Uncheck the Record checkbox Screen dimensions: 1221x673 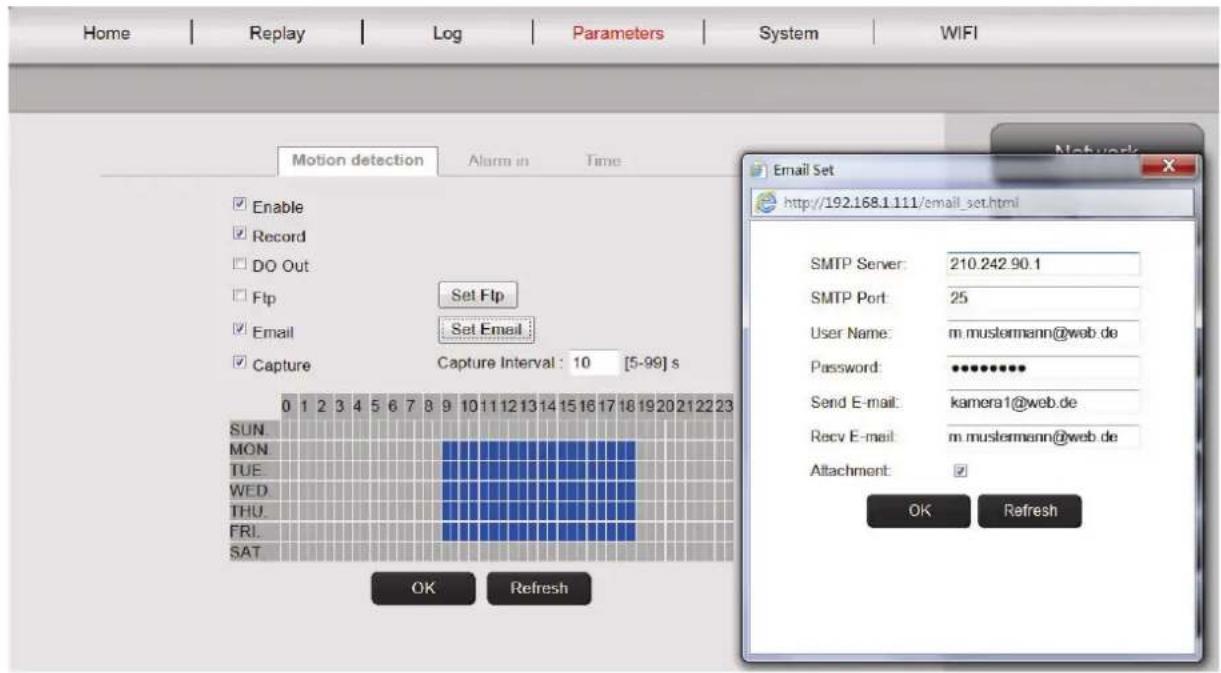click(239, 236)
